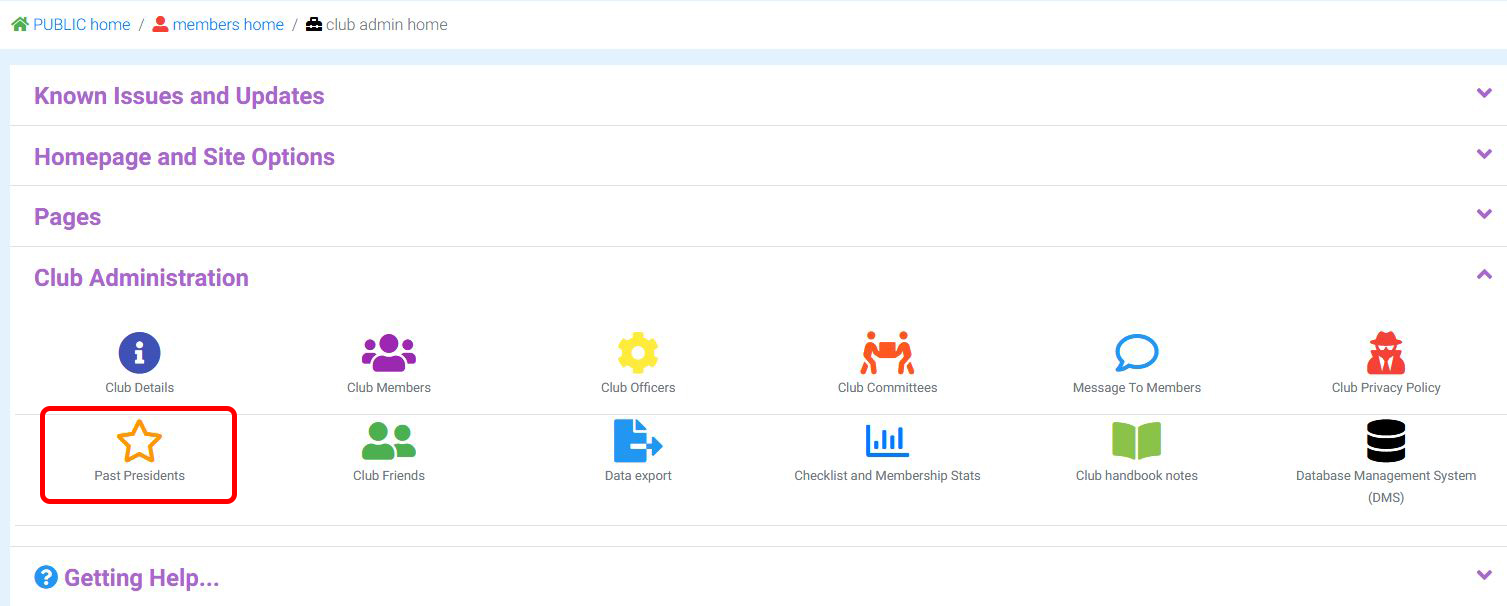Open the Club Officers gear icon
The height and width of the screenshot is (606, 1507).
pyautogui.click(x=638, y=353)
